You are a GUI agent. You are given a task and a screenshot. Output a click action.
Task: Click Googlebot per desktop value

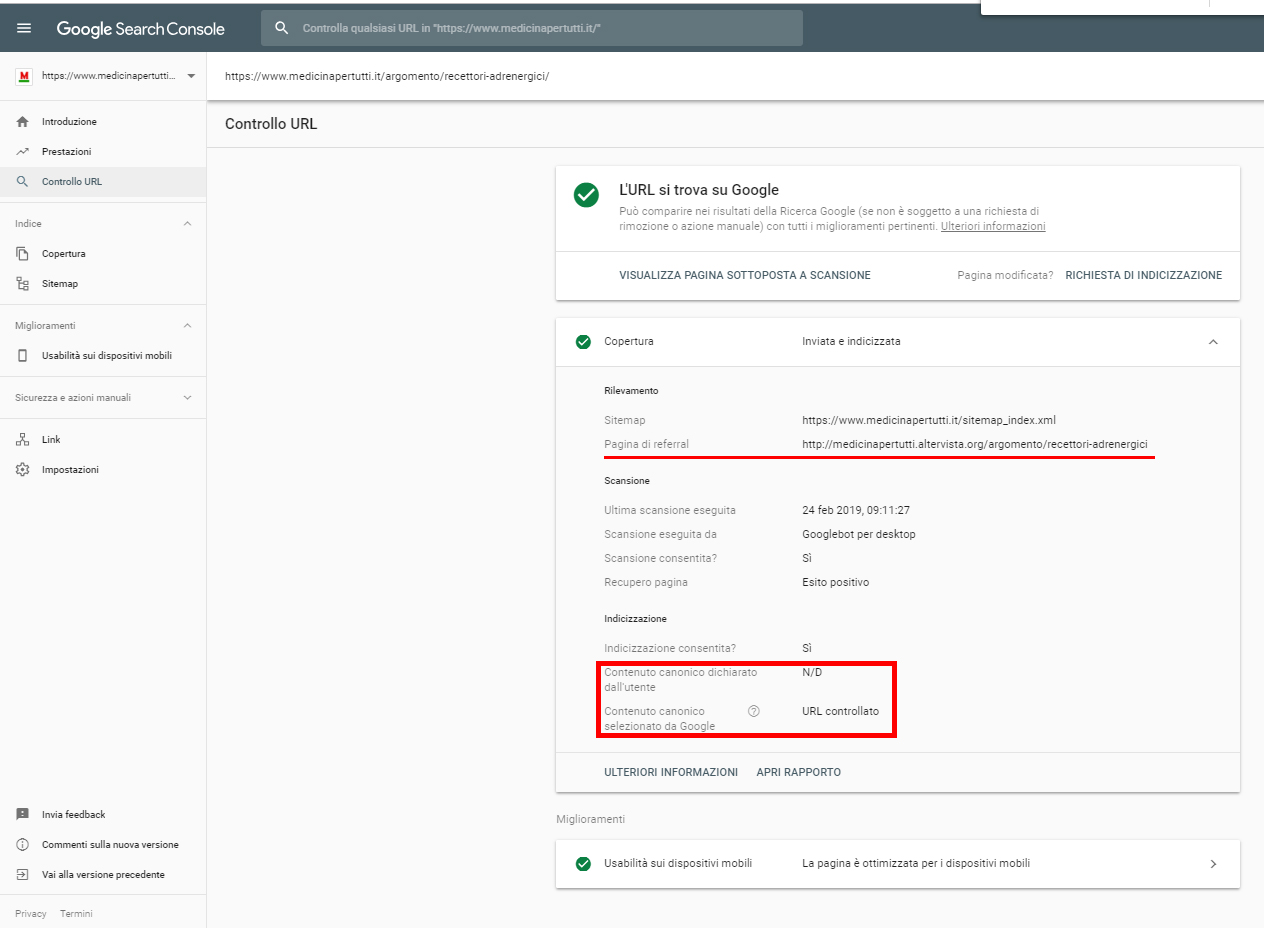pos(859,534)
